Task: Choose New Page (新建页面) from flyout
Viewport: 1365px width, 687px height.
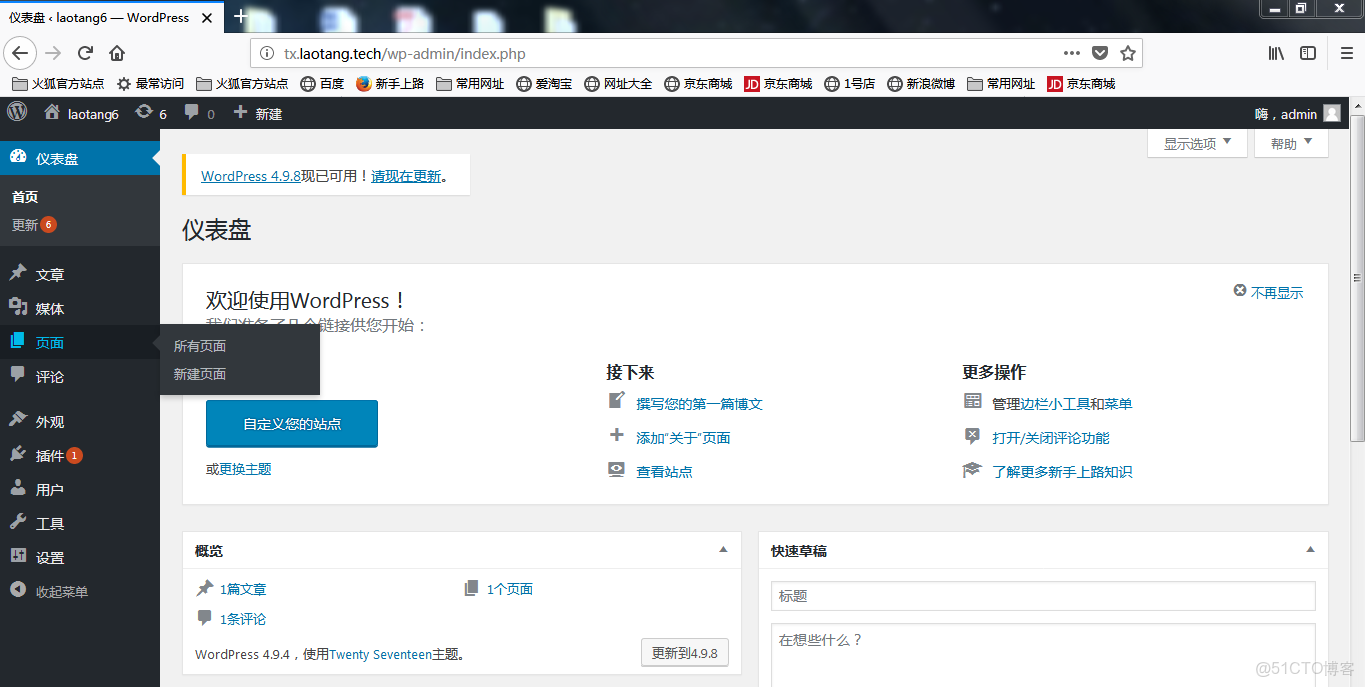Action: coord(200,374)
